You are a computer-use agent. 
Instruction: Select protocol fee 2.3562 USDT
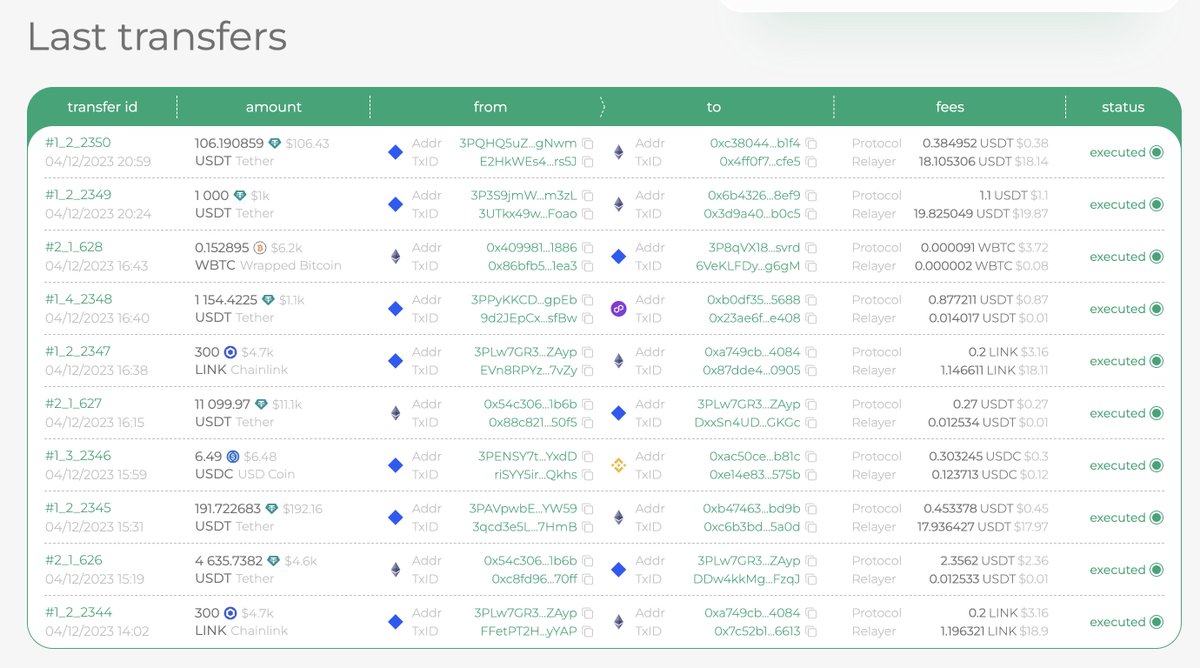[977, 561]
